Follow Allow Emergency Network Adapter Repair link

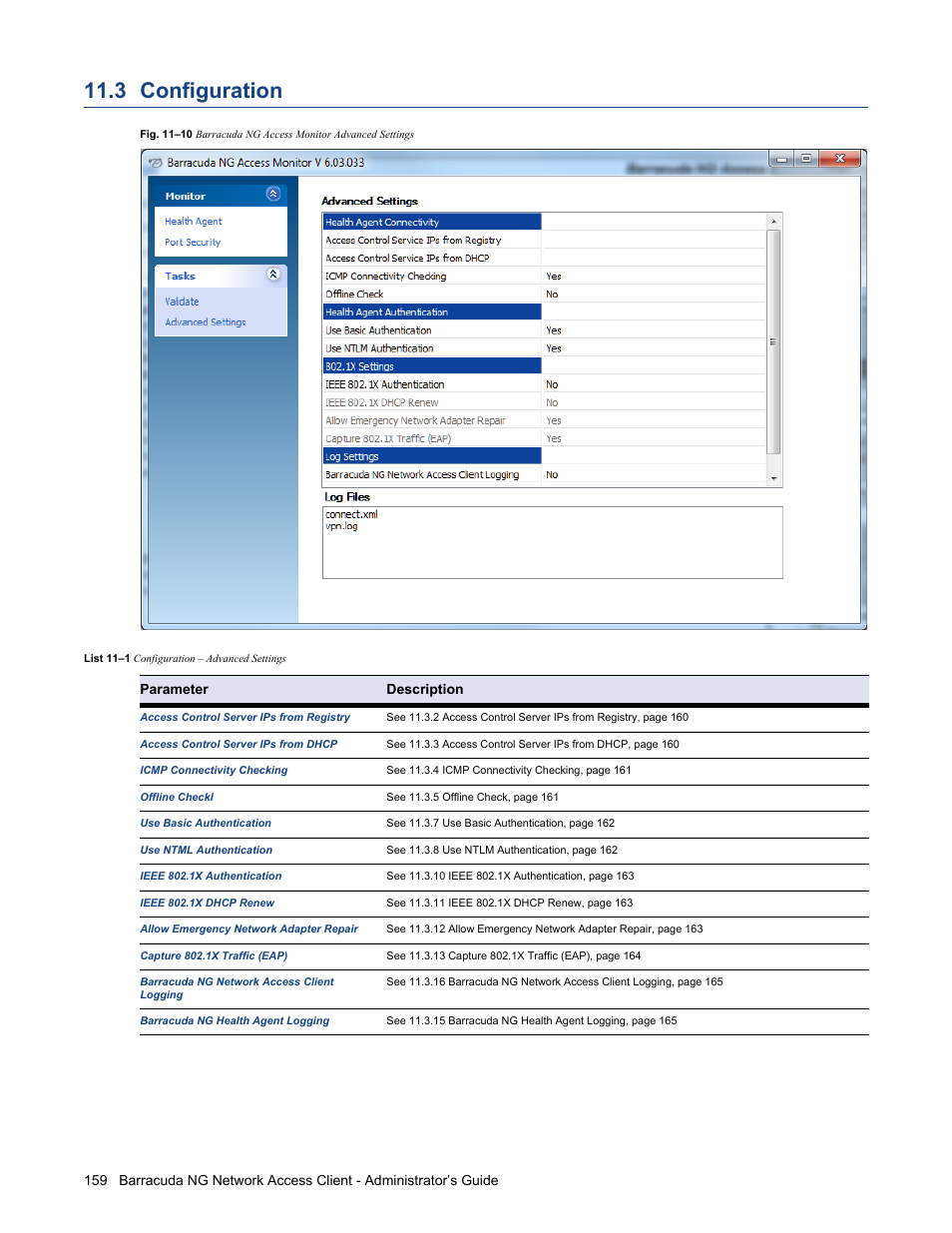point(248,928)
